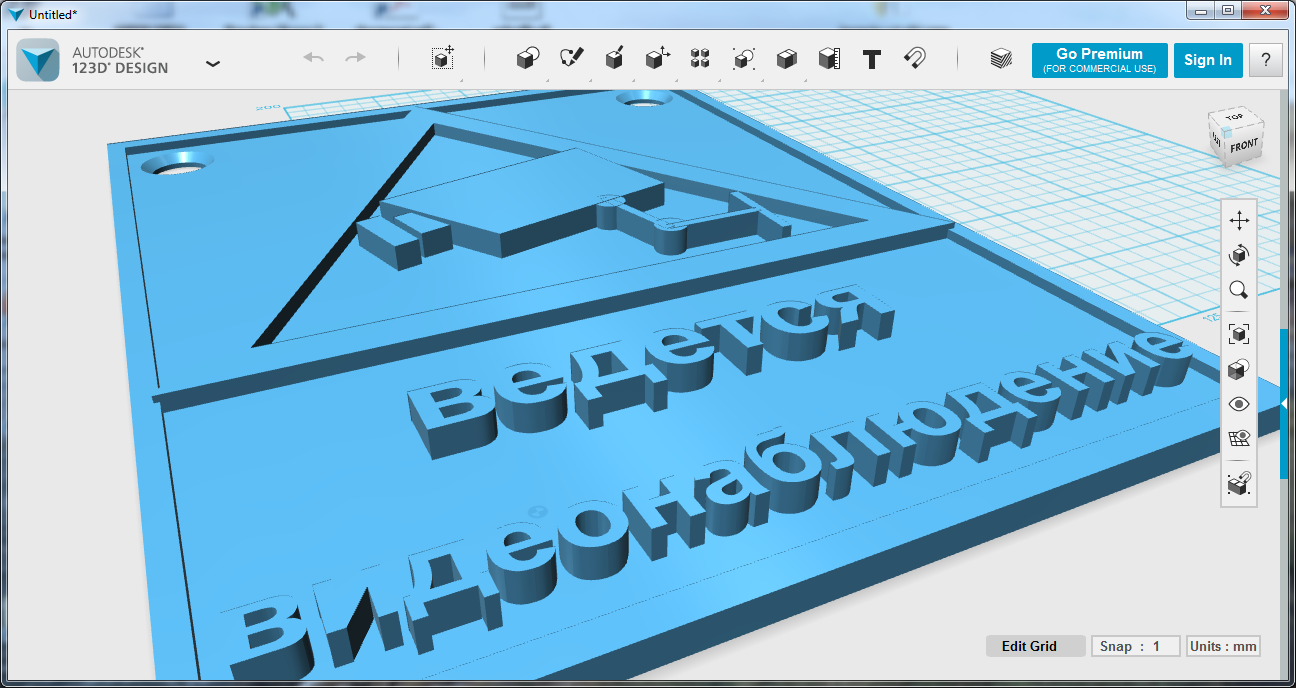Screen dimensions: 1296x688
Task: Maximize the Untitled window
Action: [x=1226, y=11]
